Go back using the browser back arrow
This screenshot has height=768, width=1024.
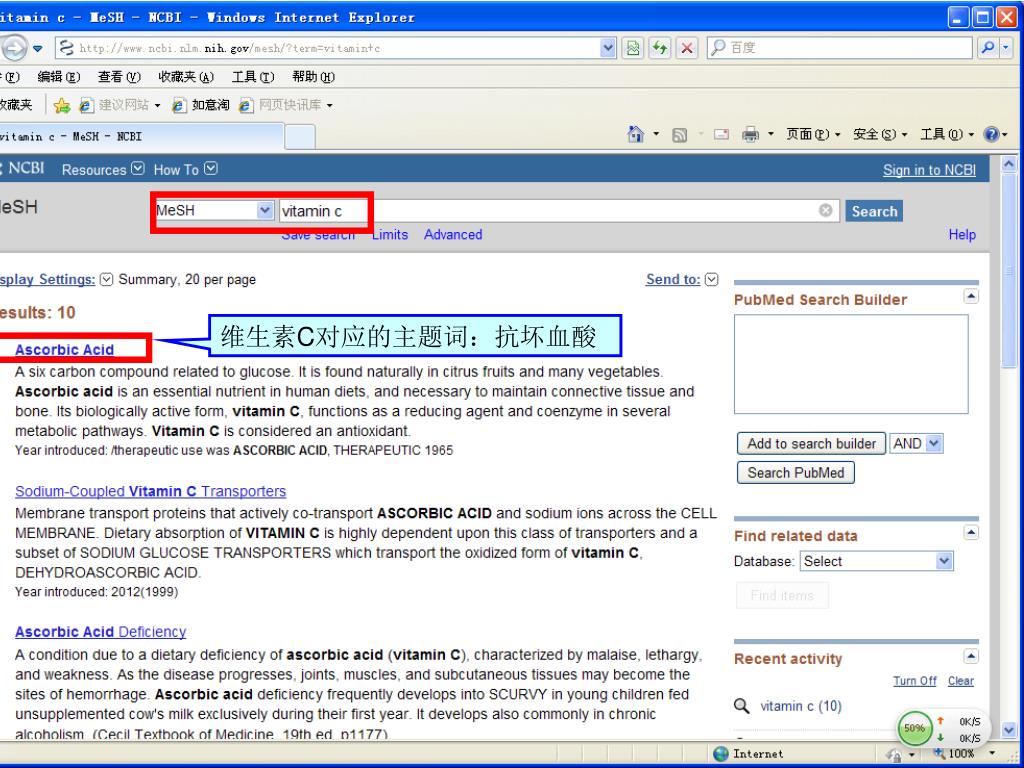[x=14, y=48]
